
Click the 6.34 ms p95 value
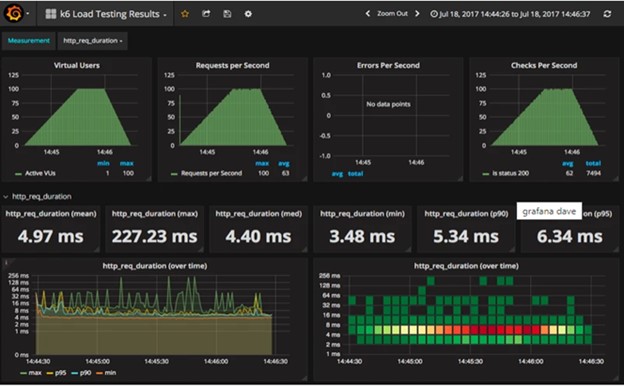(569, 236)
